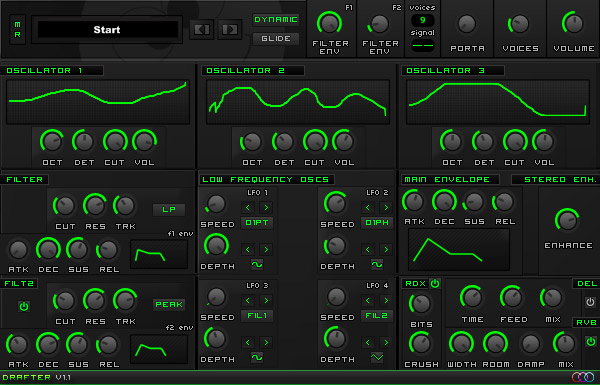The image size is (600, 385).
Task: Click the PORTA knob
Action: pyautogui.click(x=467, y=24)
